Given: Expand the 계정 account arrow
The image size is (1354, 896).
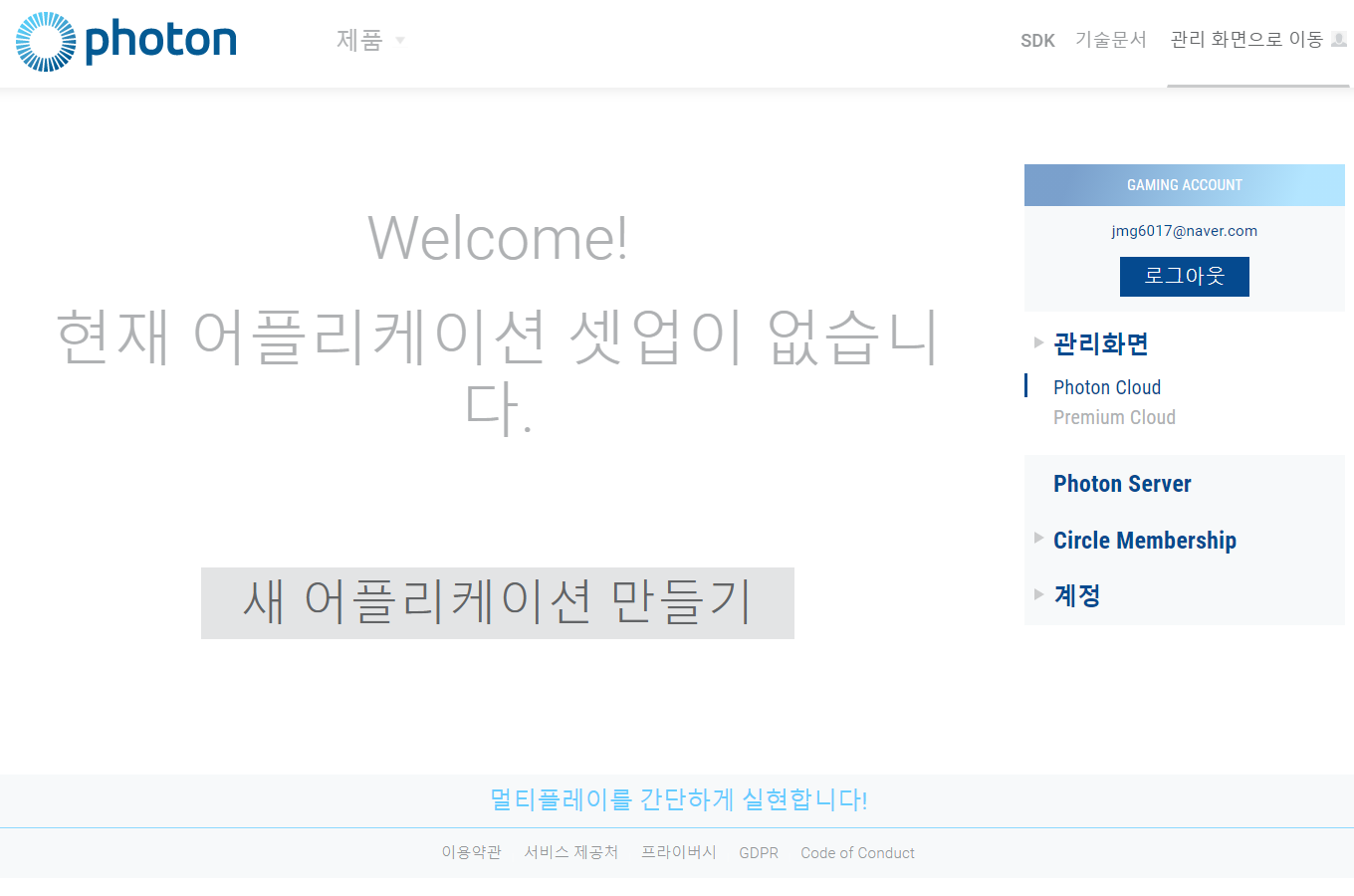Looking at the screenshot, I should click(x=1038, y=594).
